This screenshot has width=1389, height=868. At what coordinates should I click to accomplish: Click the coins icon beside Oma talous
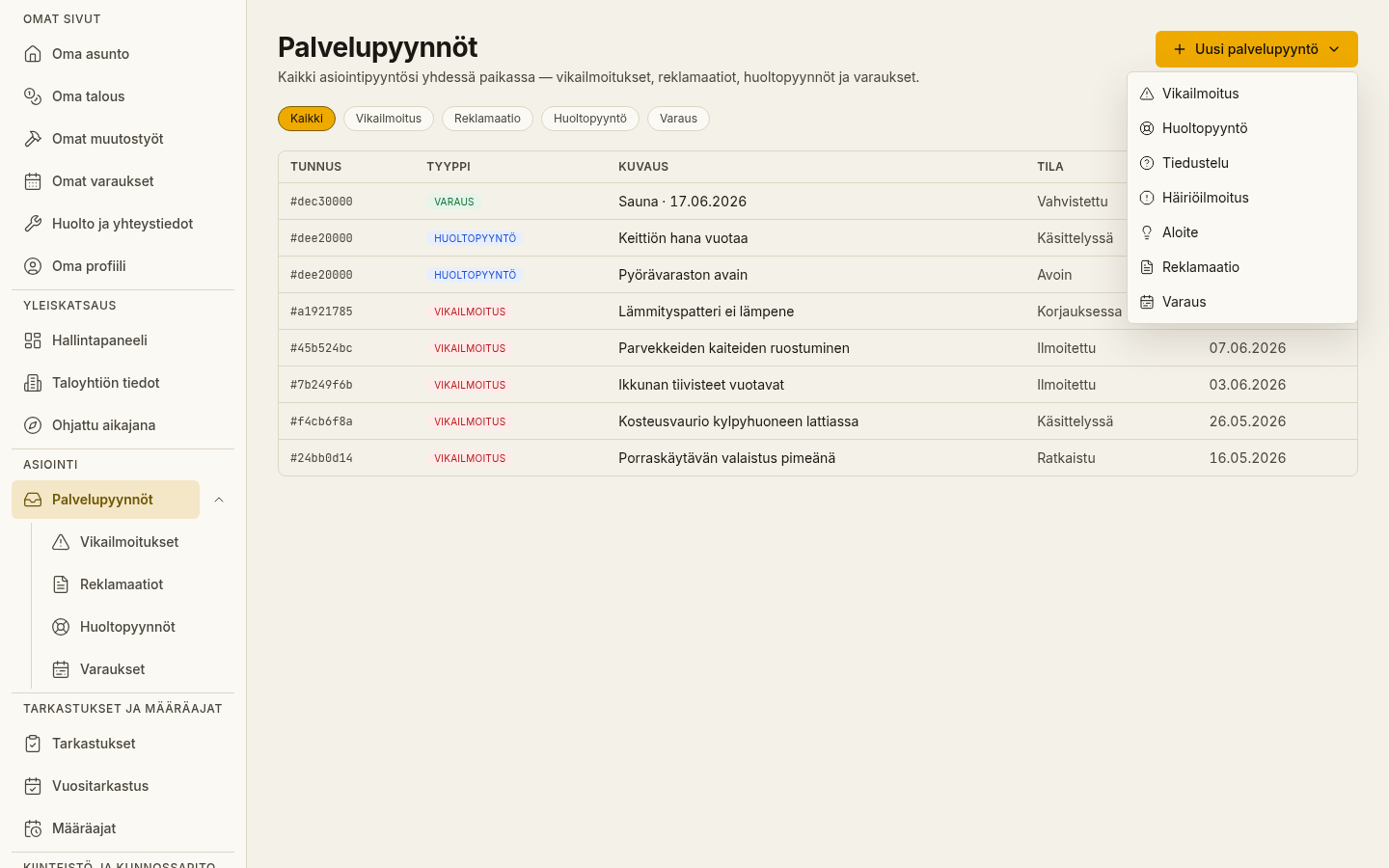click(33, 96)
